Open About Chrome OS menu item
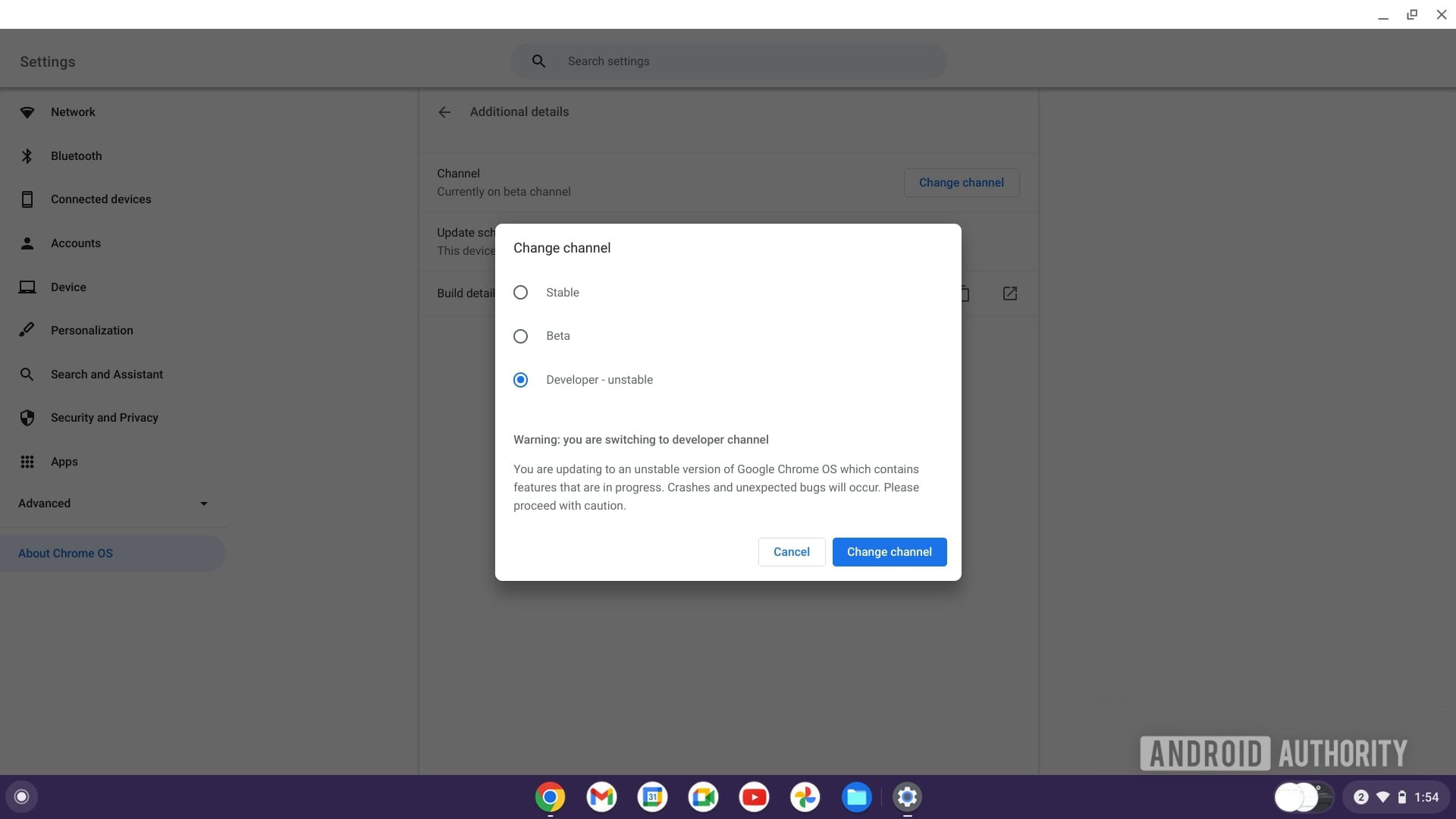This screenshot has height=819, width=1456. (x=66, y=554)
